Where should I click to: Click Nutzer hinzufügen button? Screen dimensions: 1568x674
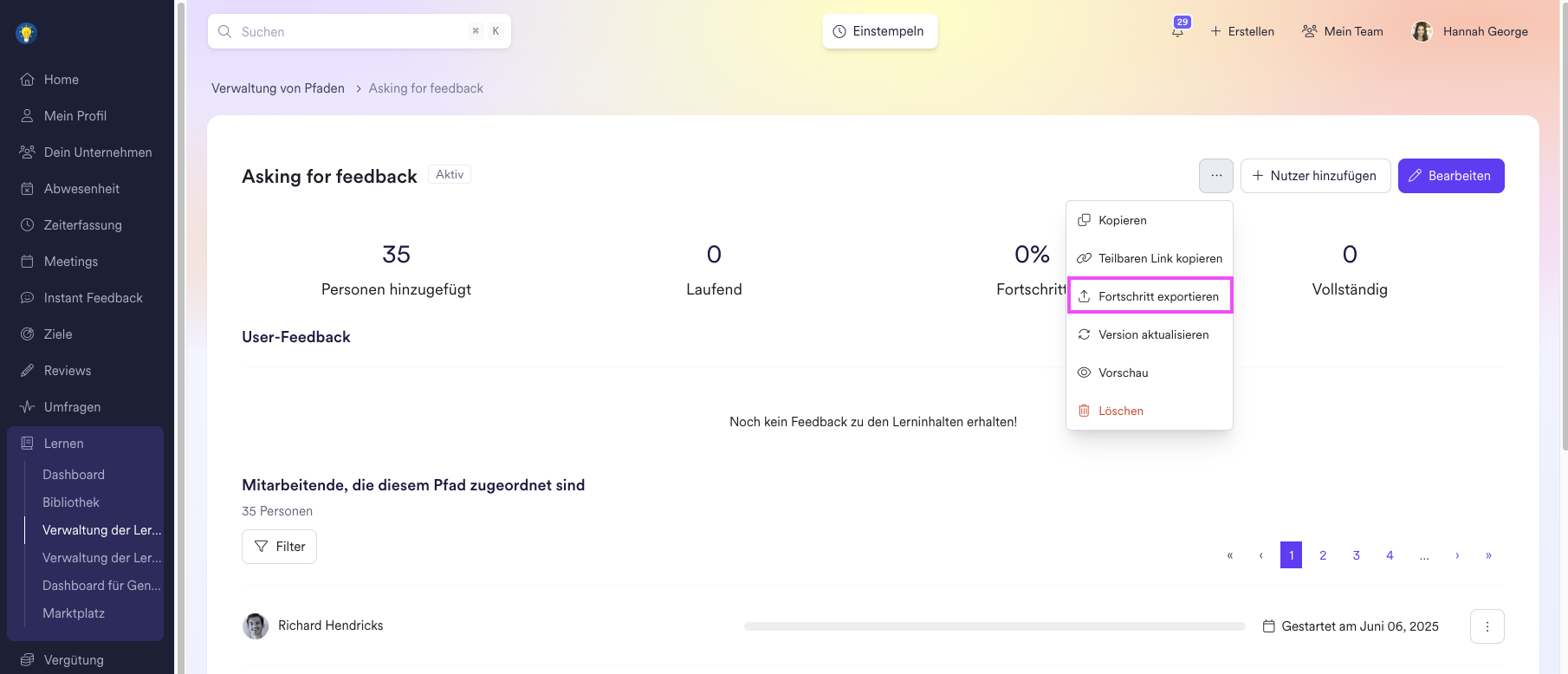point(1315,176)
